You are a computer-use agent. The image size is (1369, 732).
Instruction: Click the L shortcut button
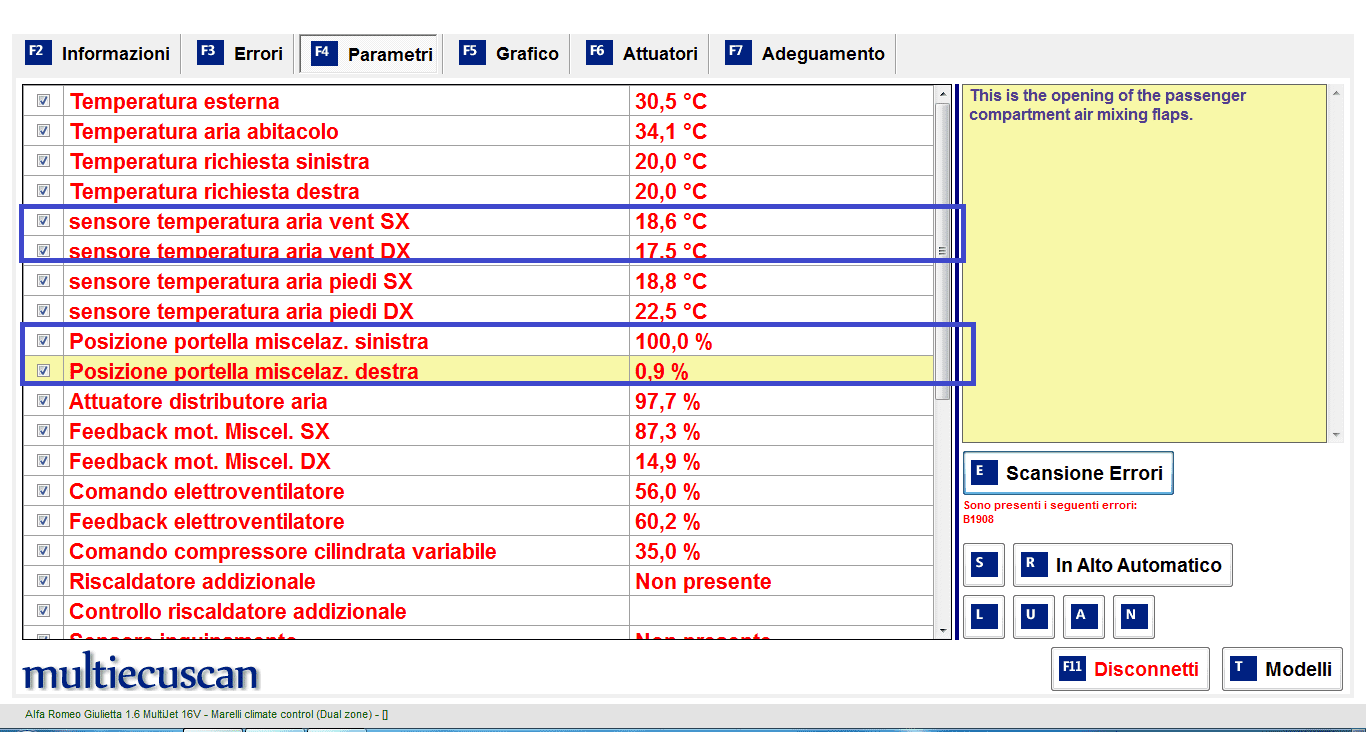pyautogui.click(x=984, y=617)
